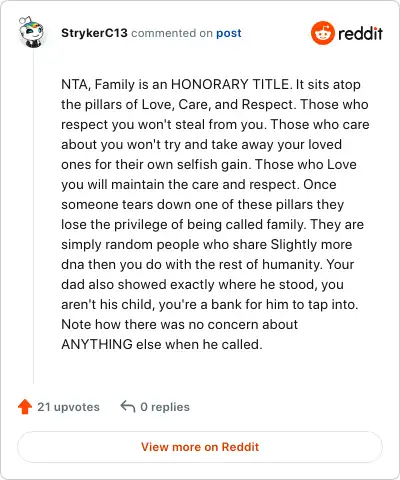This screenshot has height=480, width=400.
Task: Open the blue "post" link
Action: pyautogui.click(x=229, y=33)
